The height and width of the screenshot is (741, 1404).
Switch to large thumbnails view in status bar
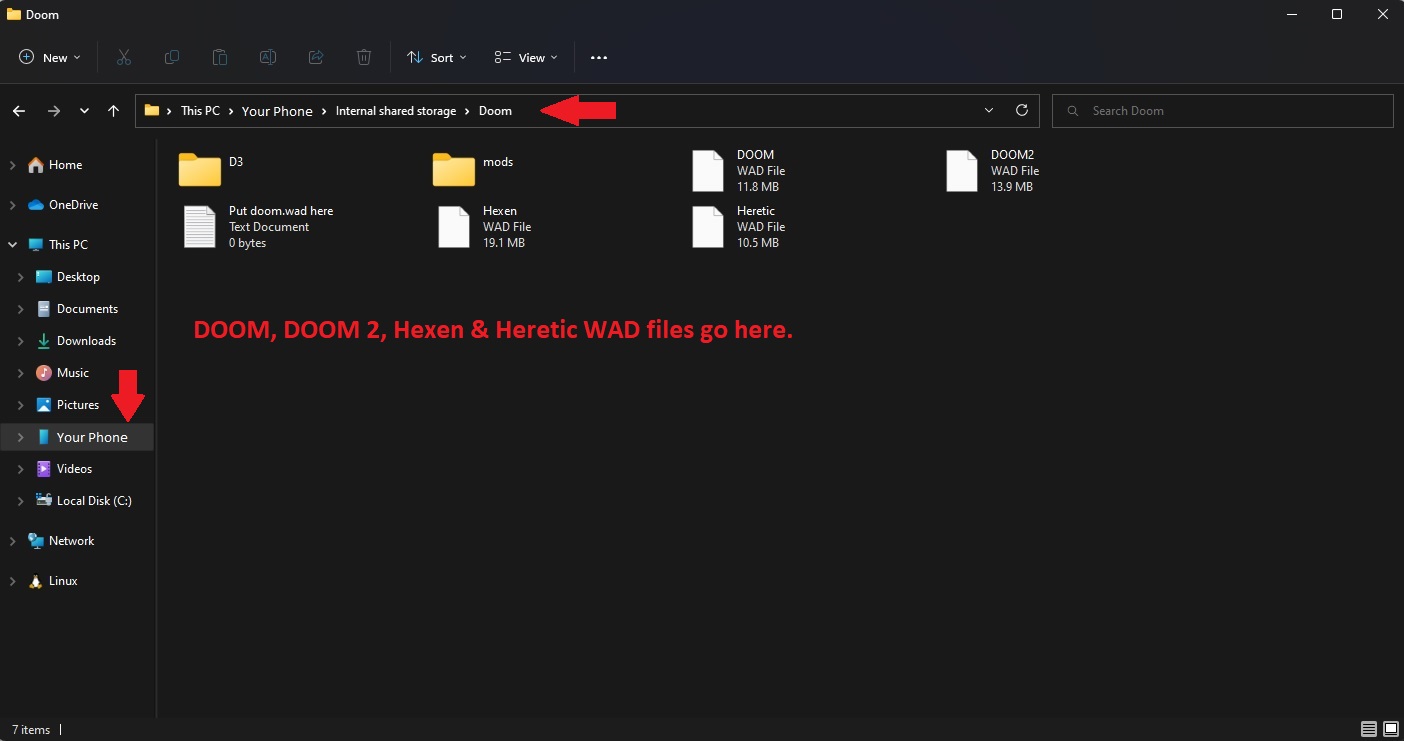pos(1389,729)
